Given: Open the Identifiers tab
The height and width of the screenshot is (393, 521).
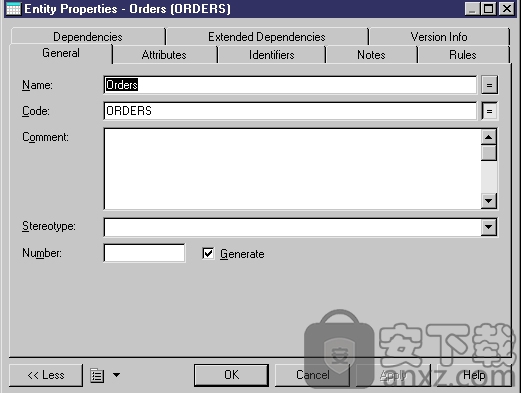Looking at the screenshot, I should click(271, 55).
